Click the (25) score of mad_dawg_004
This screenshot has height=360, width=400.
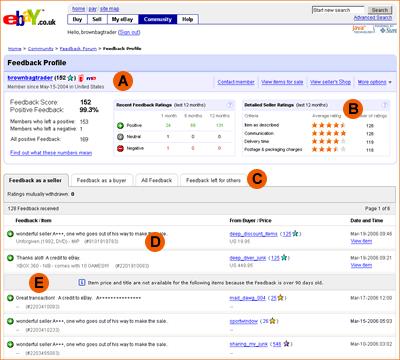(x=273, y=298)
